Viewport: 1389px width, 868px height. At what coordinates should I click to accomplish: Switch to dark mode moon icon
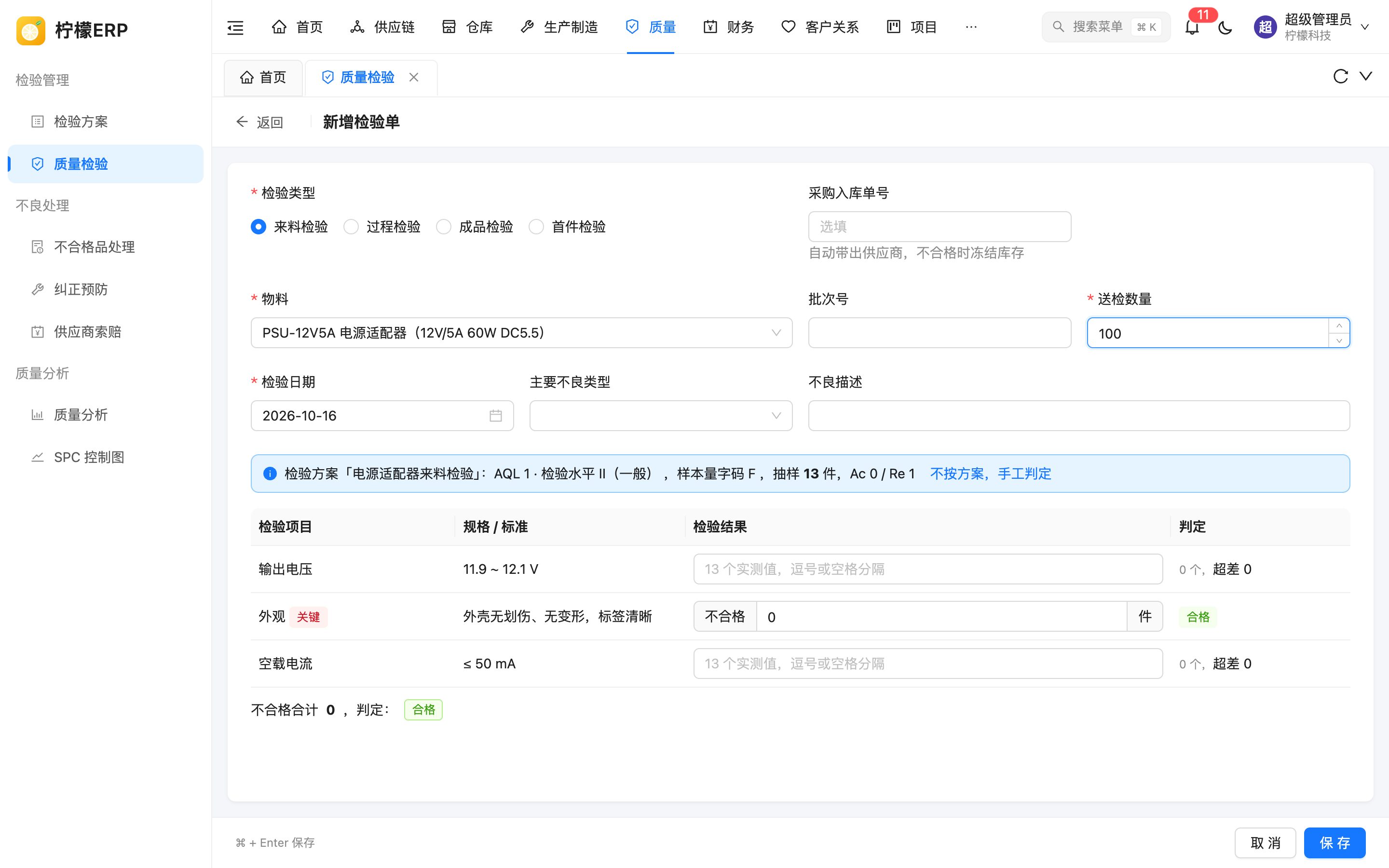[1225, 27]
